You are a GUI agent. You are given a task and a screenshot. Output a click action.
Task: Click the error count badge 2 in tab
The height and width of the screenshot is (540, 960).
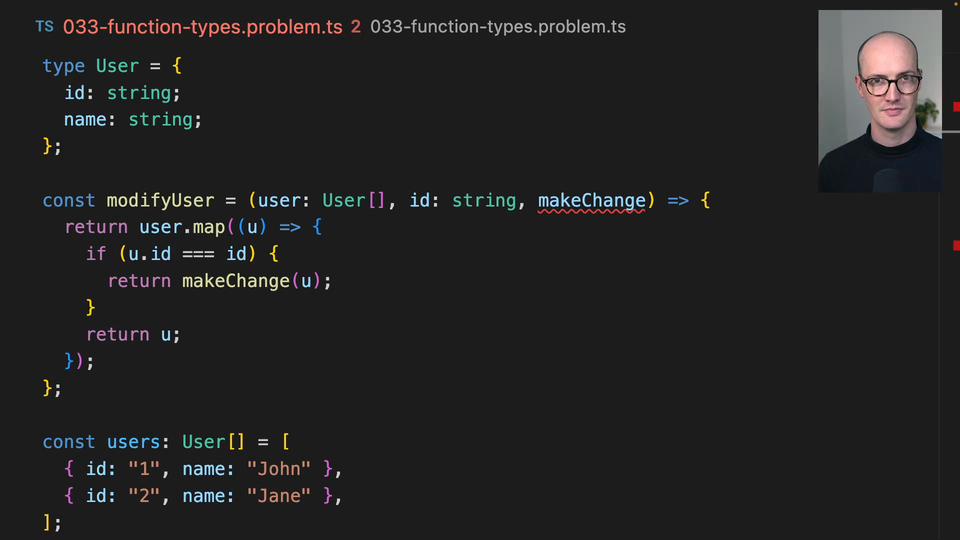356,27
